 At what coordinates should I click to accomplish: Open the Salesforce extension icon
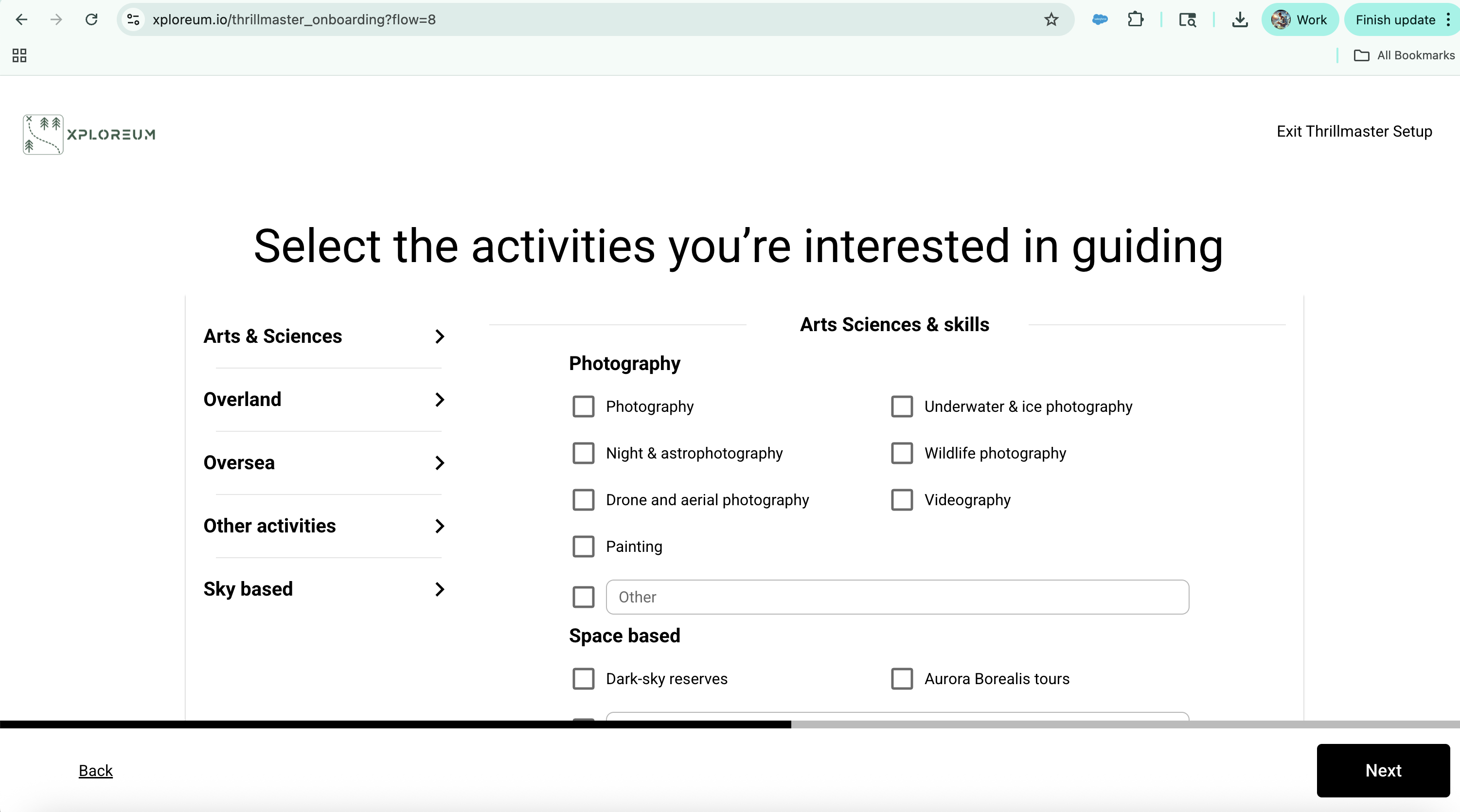click(1100, 20)
